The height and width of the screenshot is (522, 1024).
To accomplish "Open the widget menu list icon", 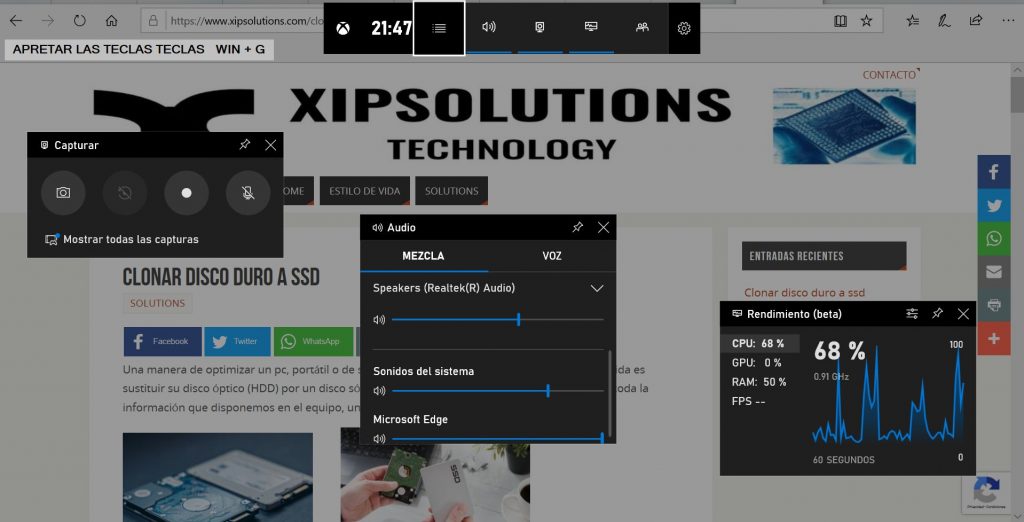I will [x=439, y=28].
